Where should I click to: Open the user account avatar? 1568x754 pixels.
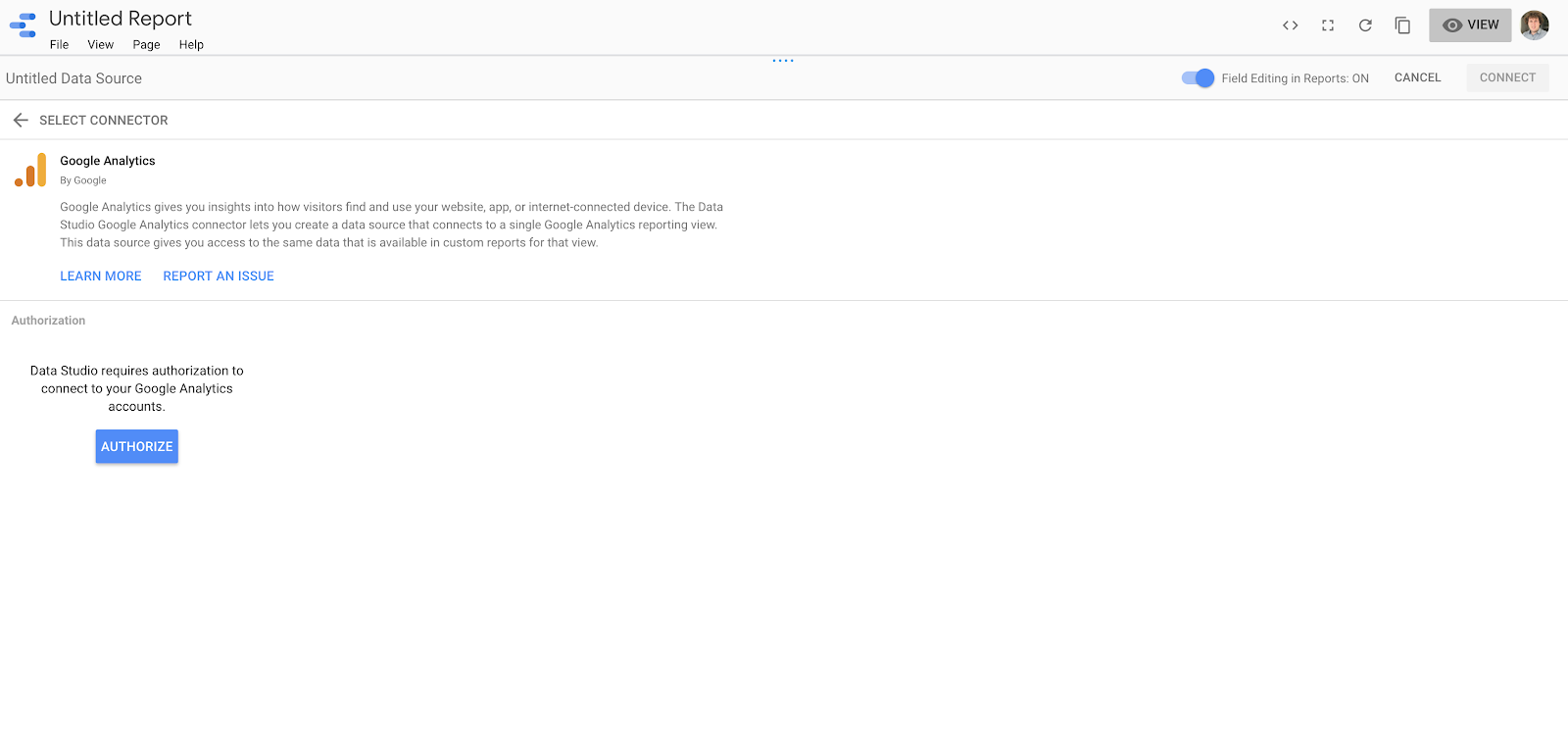1535,25
